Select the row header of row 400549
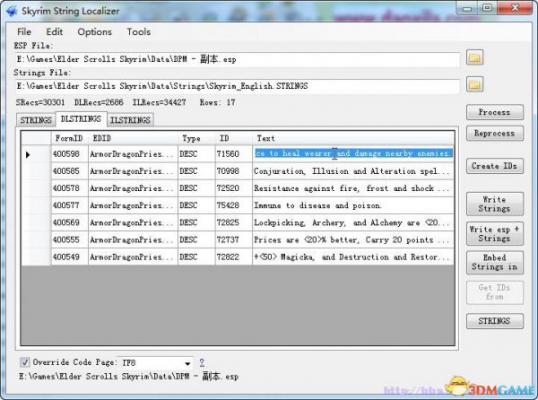 pos(36,257)
